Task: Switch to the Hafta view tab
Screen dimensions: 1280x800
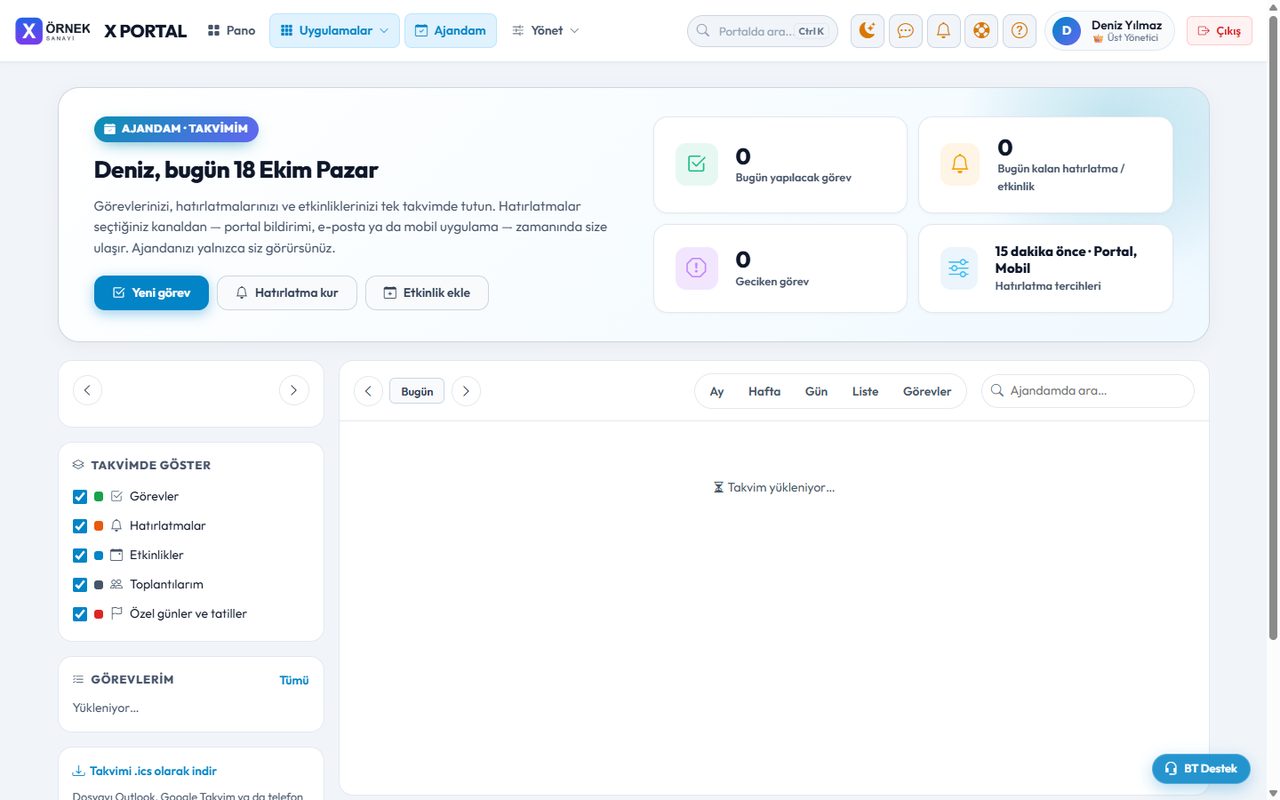Action: click(x=764, y=391)
